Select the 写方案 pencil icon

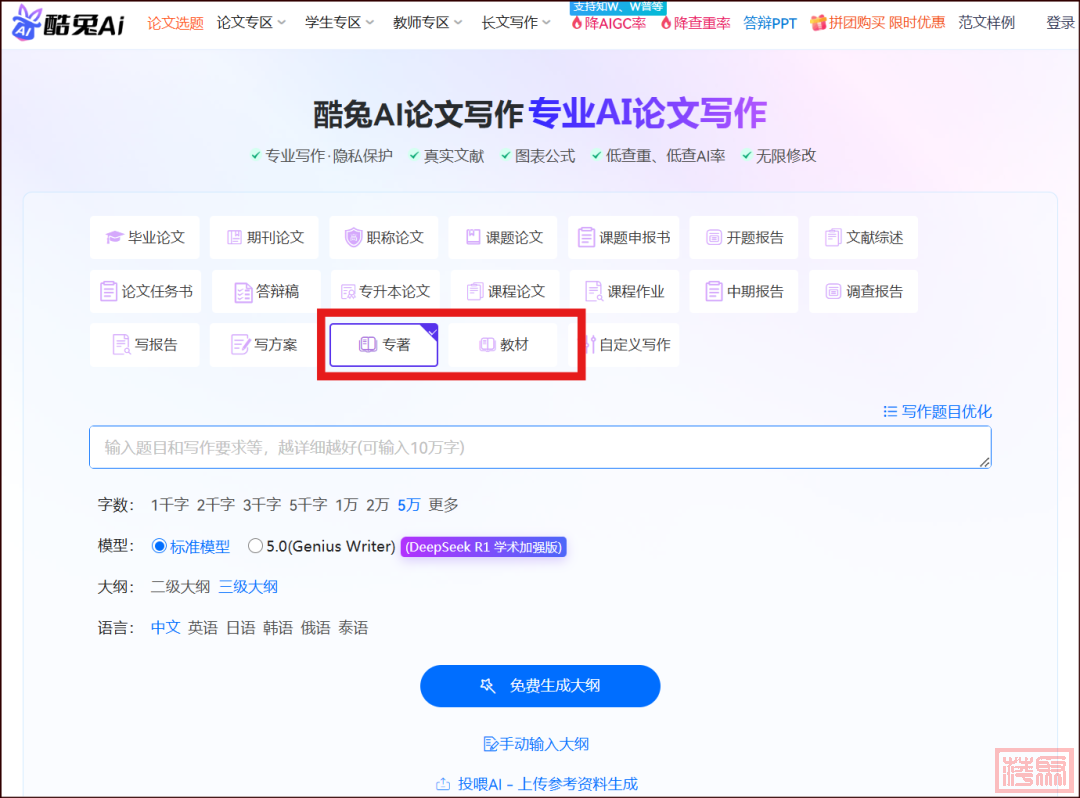(x=240, y=345)
